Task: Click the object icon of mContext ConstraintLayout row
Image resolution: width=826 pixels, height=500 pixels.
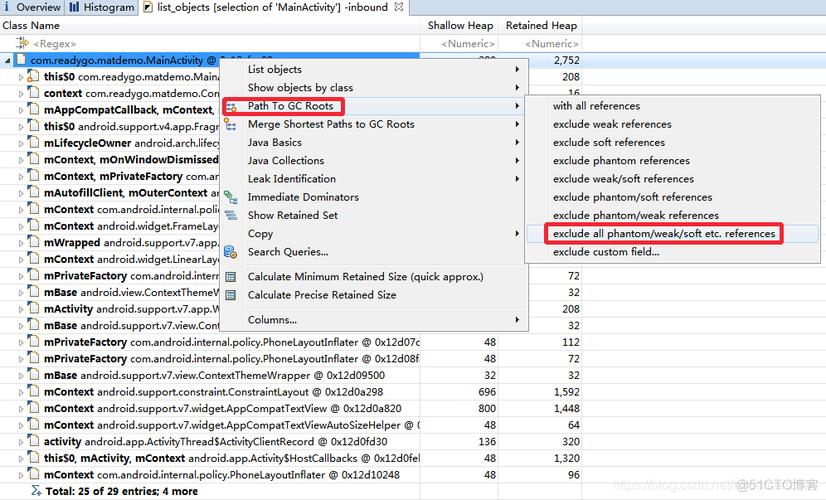Action: click(34, 392)
